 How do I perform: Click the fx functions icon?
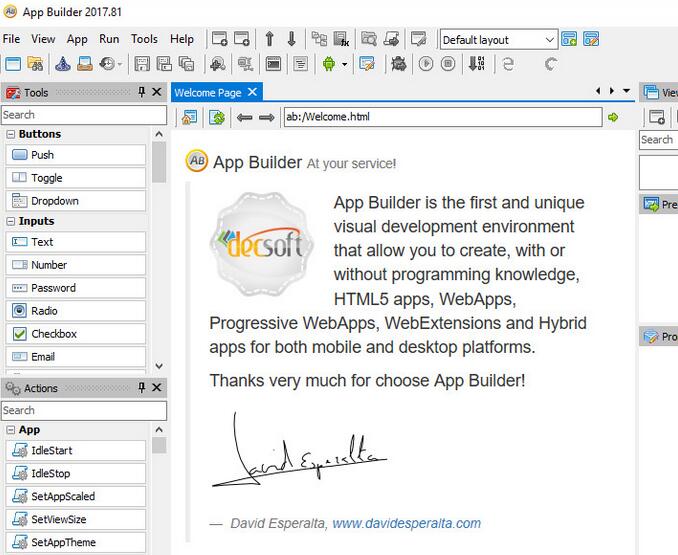click(x=342, y=39)
